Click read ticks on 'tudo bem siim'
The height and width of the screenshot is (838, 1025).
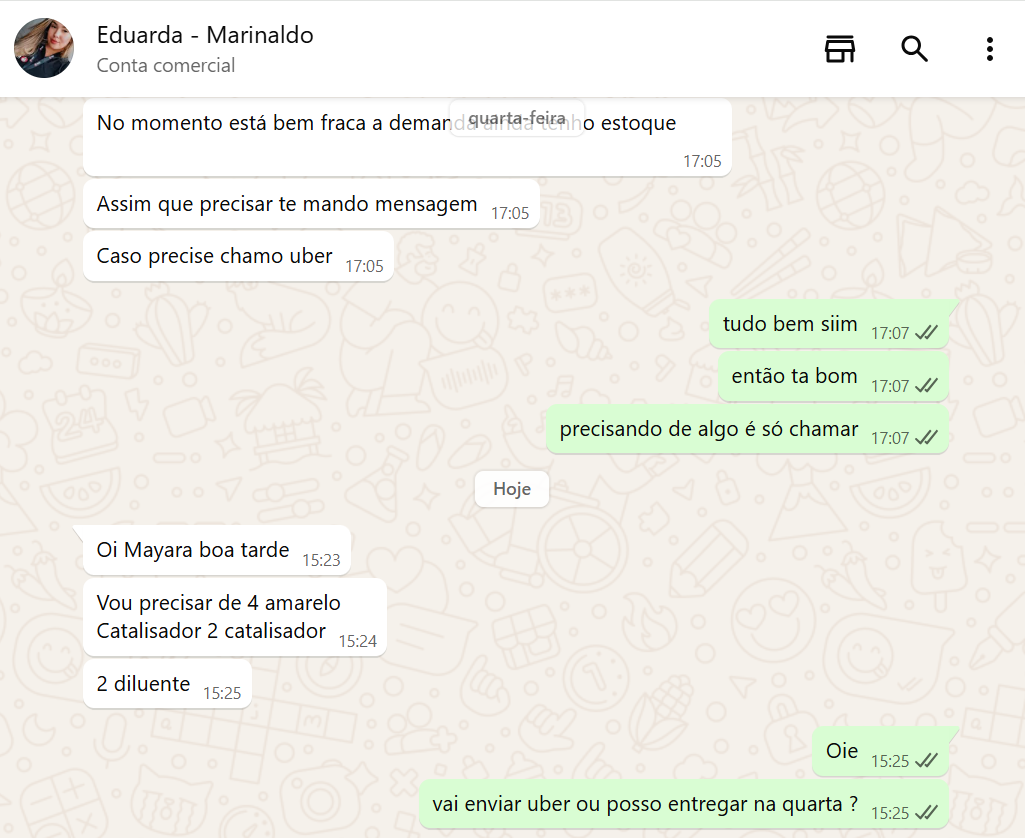926,333
